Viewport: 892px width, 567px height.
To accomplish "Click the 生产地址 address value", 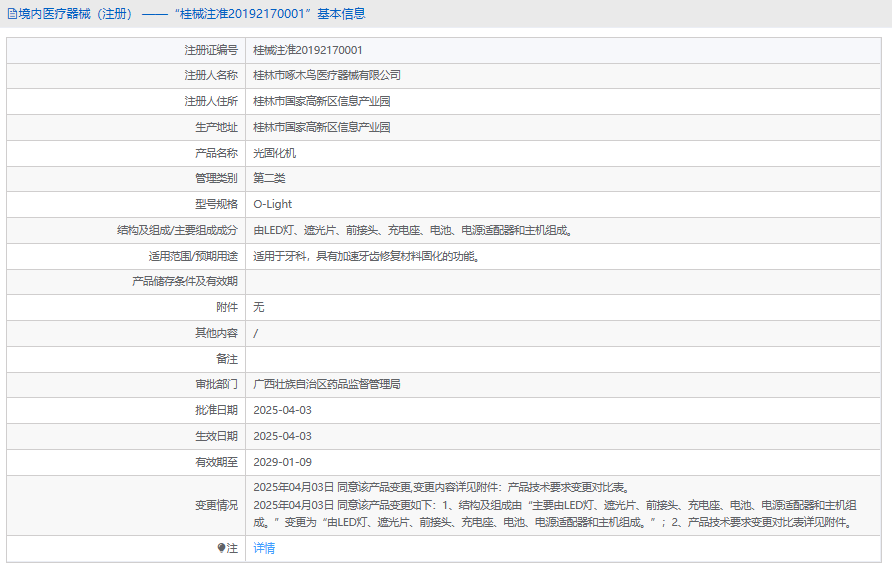I will coord(322,127).
